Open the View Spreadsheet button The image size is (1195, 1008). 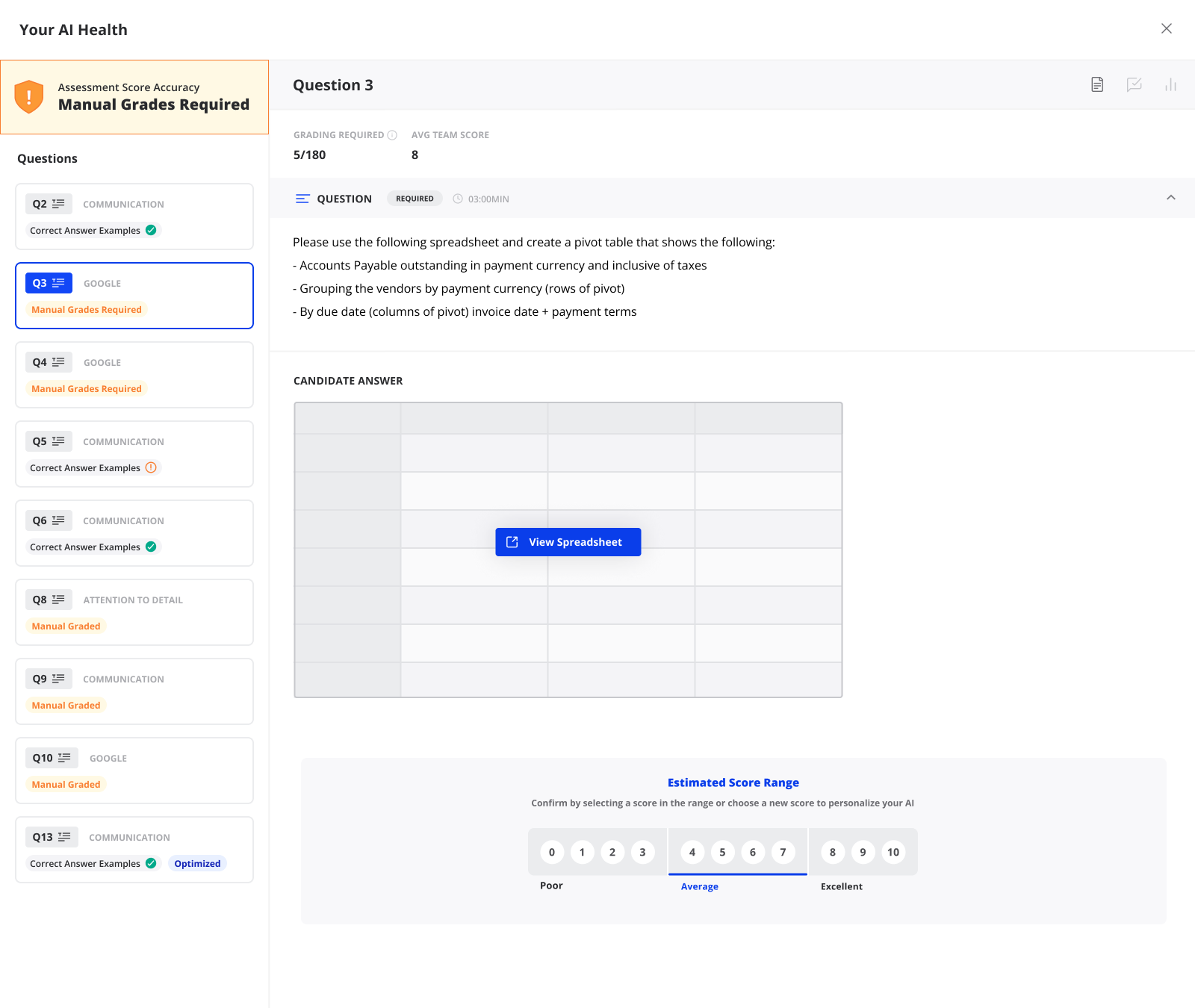pos(568,541)
